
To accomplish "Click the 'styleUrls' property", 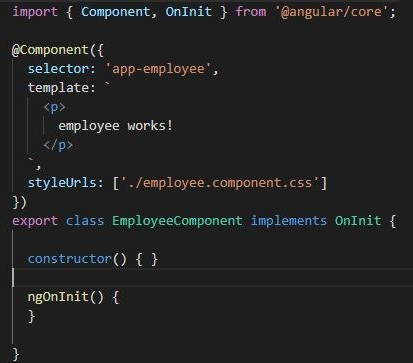I will coord(62,183).
